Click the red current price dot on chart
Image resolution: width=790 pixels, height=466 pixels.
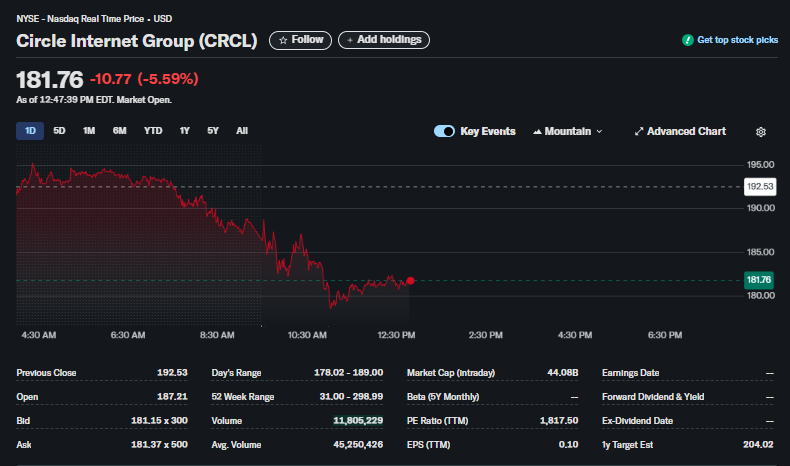click(411, 281)
